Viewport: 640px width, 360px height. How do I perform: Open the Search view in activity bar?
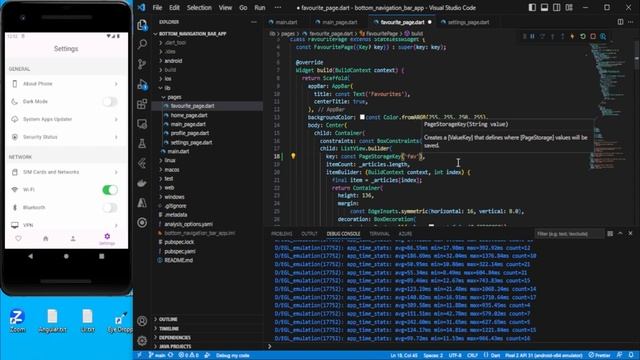pos(142,44)
